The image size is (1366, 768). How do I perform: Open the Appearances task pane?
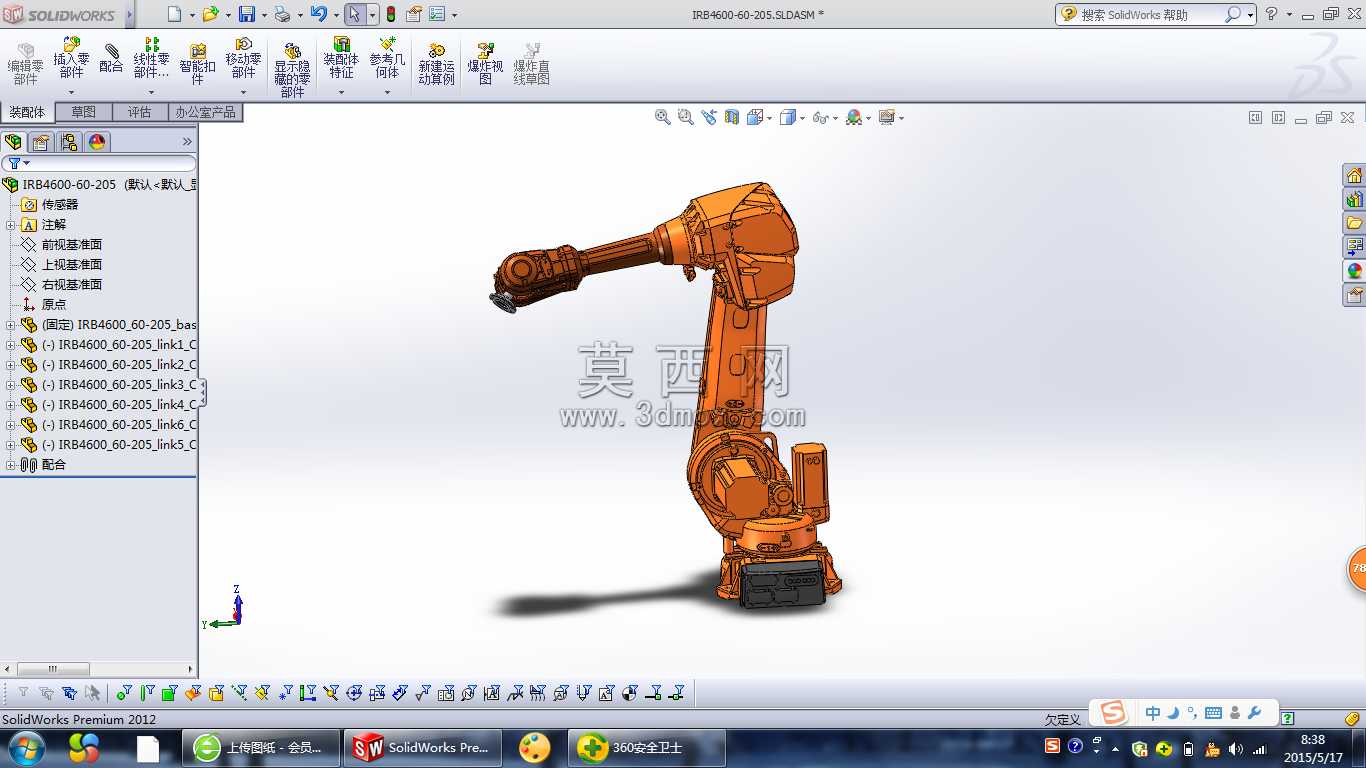tap(1354, 271)
